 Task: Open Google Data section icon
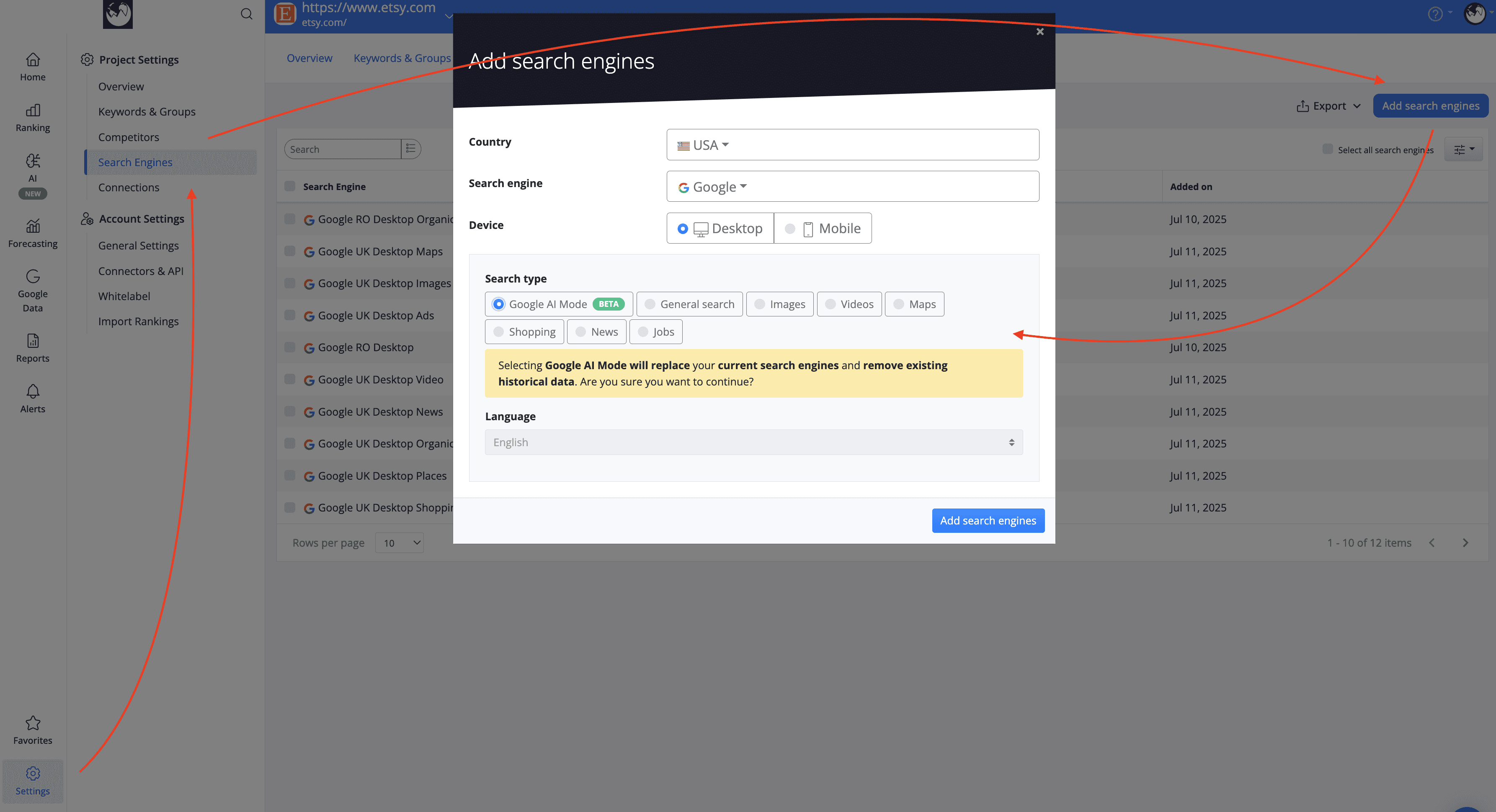click(33, 276)
